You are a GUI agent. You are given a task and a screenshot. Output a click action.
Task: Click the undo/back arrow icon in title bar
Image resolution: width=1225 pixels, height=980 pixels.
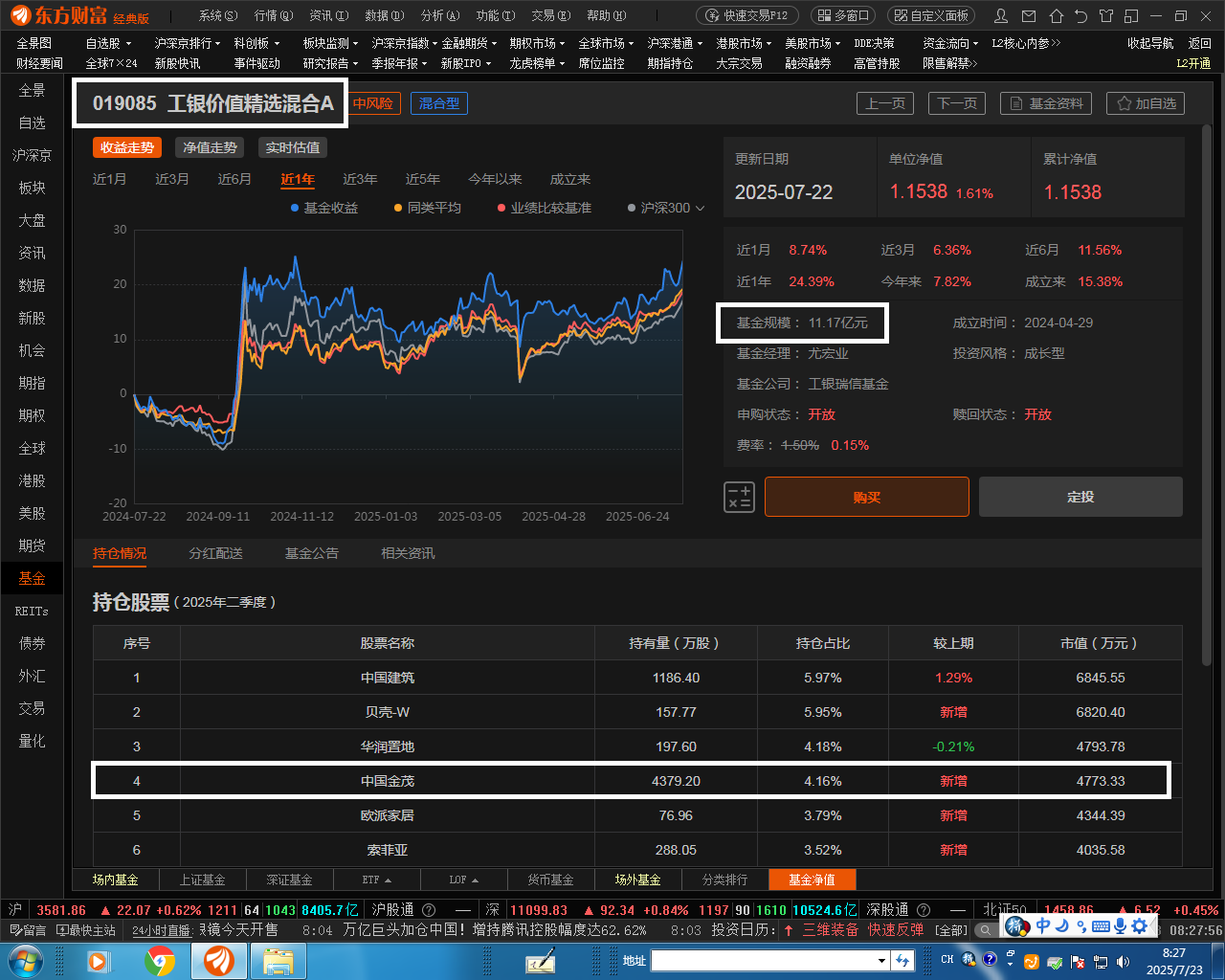(x=1080, y=15)
